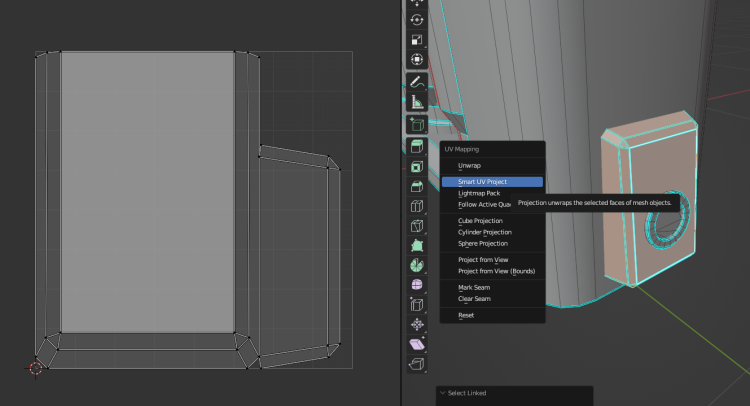Select the Add Cube tool
The width and height of the screenshot is (750, 406).
(417, 125)
